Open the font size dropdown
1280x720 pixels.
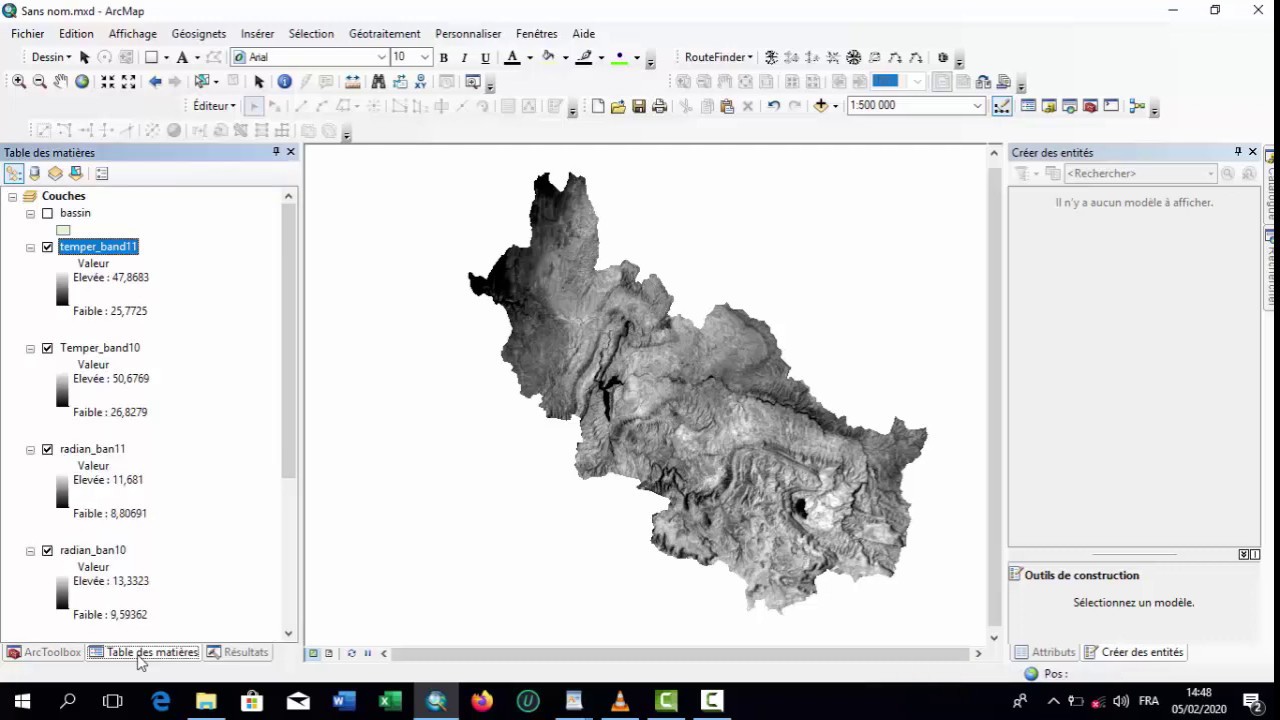(425, 58)
